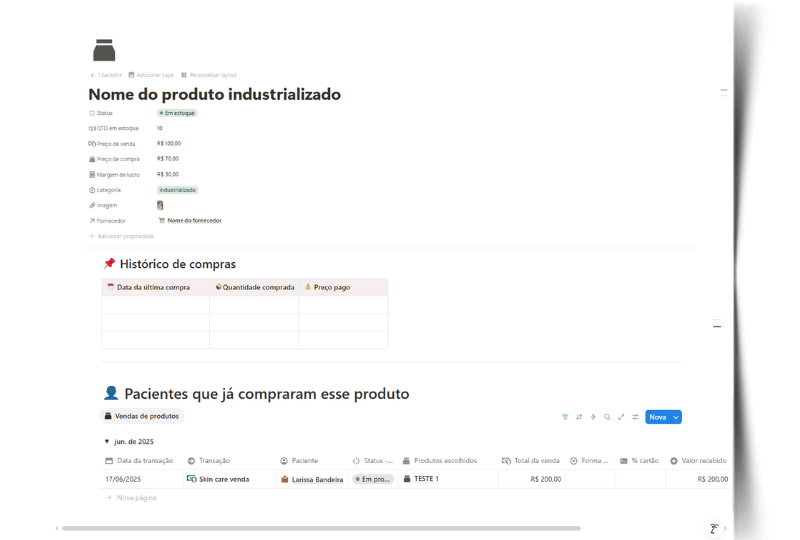Click the horizontal scrollbar at bottom
Screen dimensions: 800x540
pyautogui.click(x=320, y=528)
